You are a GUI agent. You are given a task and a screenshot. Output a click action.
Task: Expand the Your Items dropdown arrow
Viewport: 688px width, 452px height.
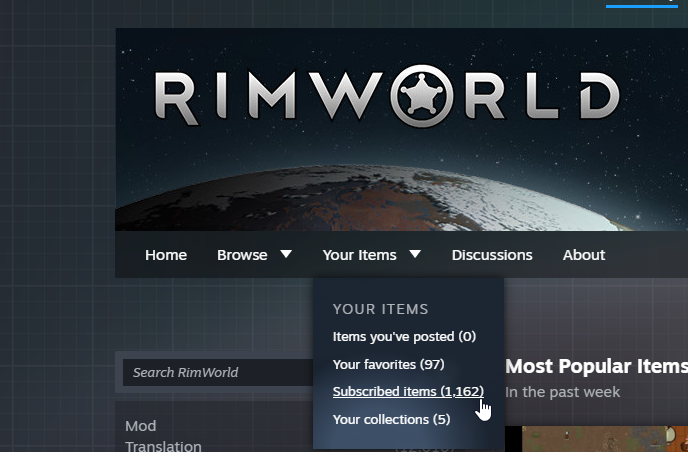415,254
